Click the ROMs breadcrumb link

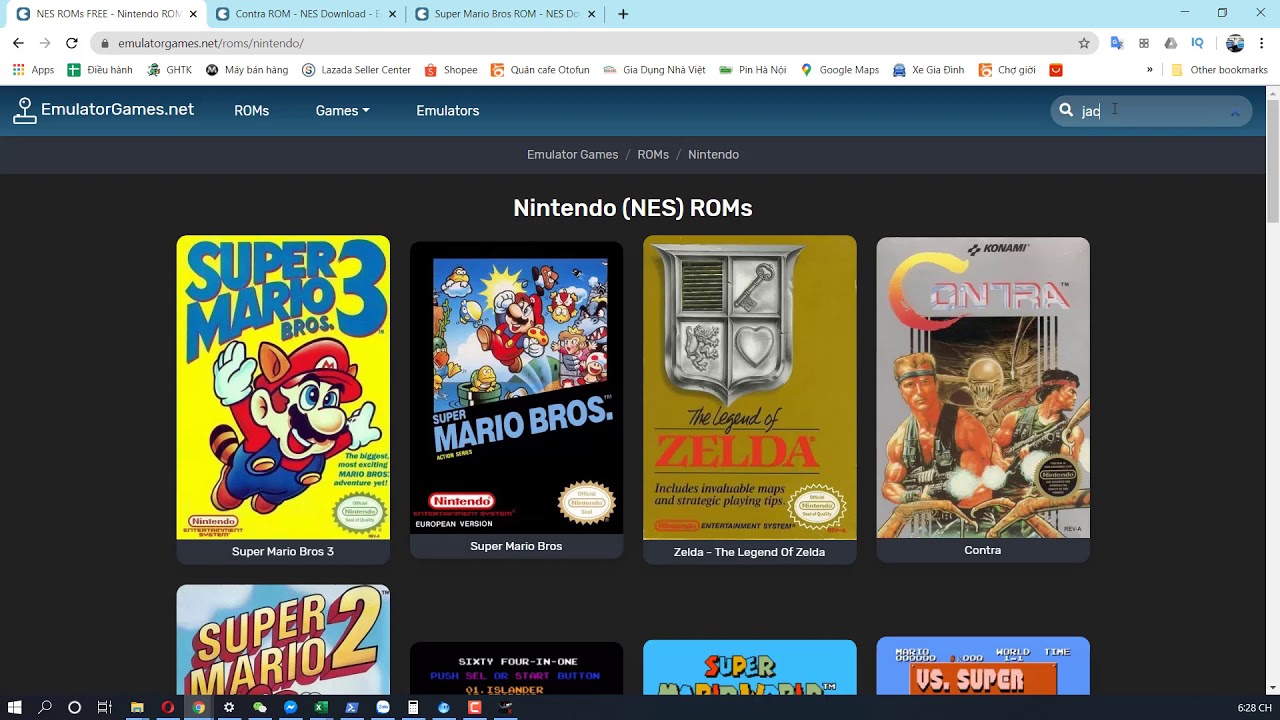tap(653, 155)
